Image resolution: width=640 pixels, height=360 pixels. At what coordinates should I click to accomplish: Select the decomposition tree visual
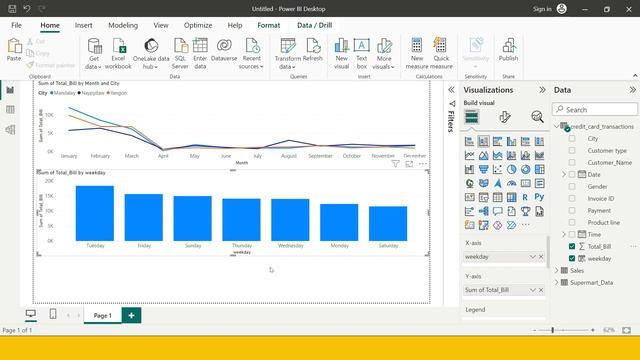[483, 211]
